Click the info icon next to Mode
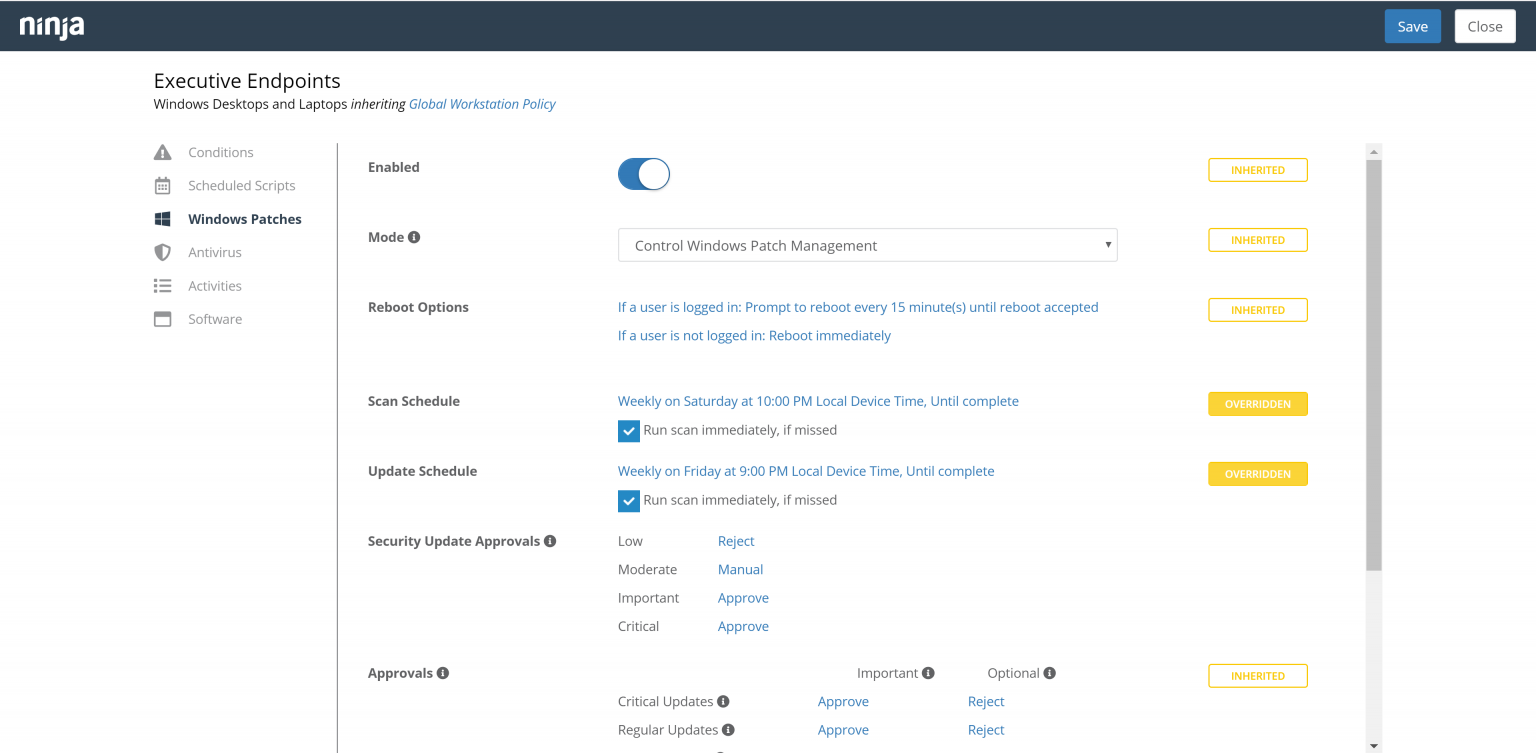Viewport: 1536px width, 753px height. 414,237
